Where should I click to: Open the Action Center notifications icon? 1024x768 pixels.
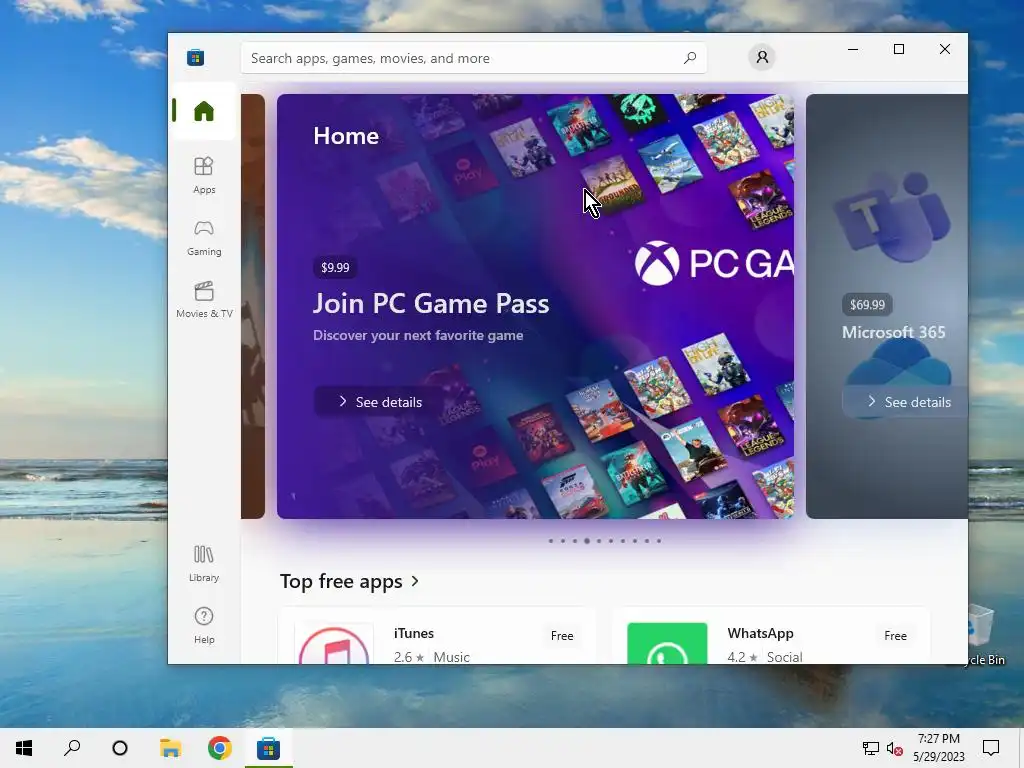(x=991, y=748)
